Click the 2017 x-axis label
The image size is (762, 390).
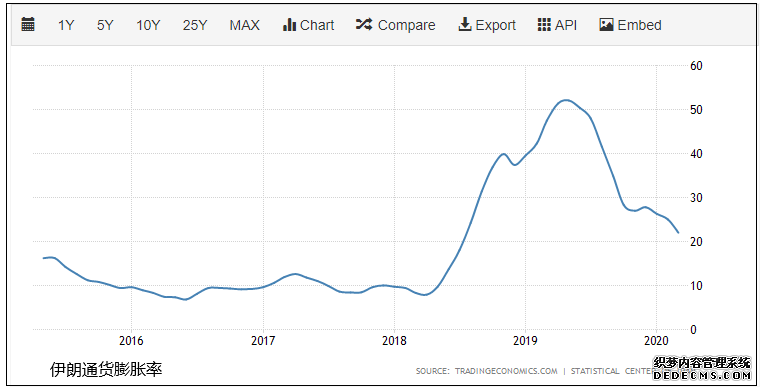263,341
